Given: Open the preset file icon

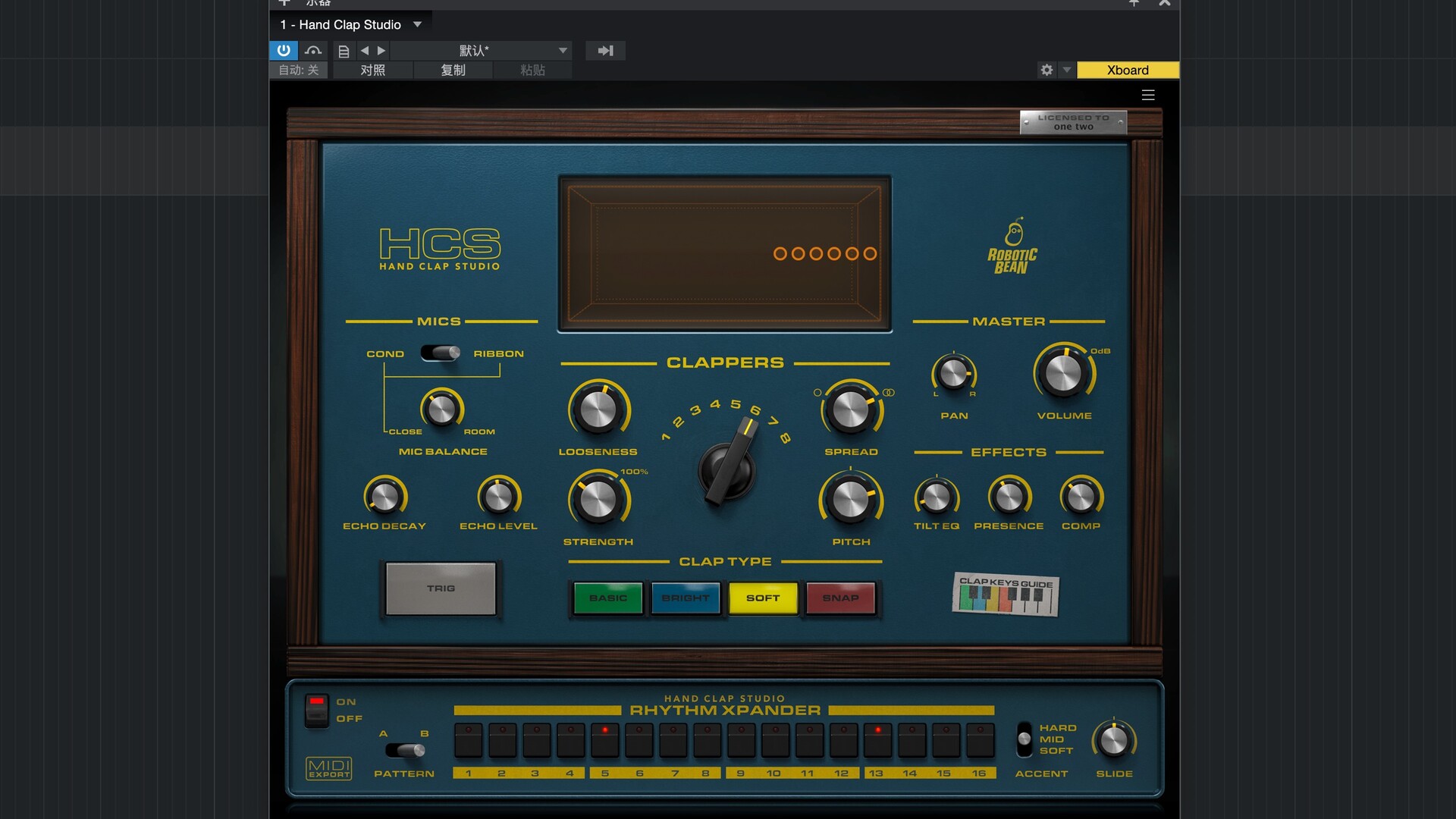Looking at the screenshot, I should click(x=344, y=51).
